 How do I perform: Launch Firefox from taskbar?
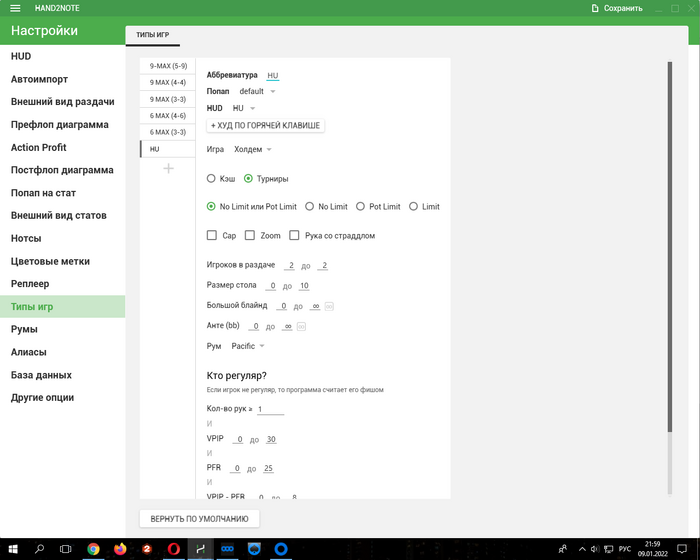[x=120, y=549]
